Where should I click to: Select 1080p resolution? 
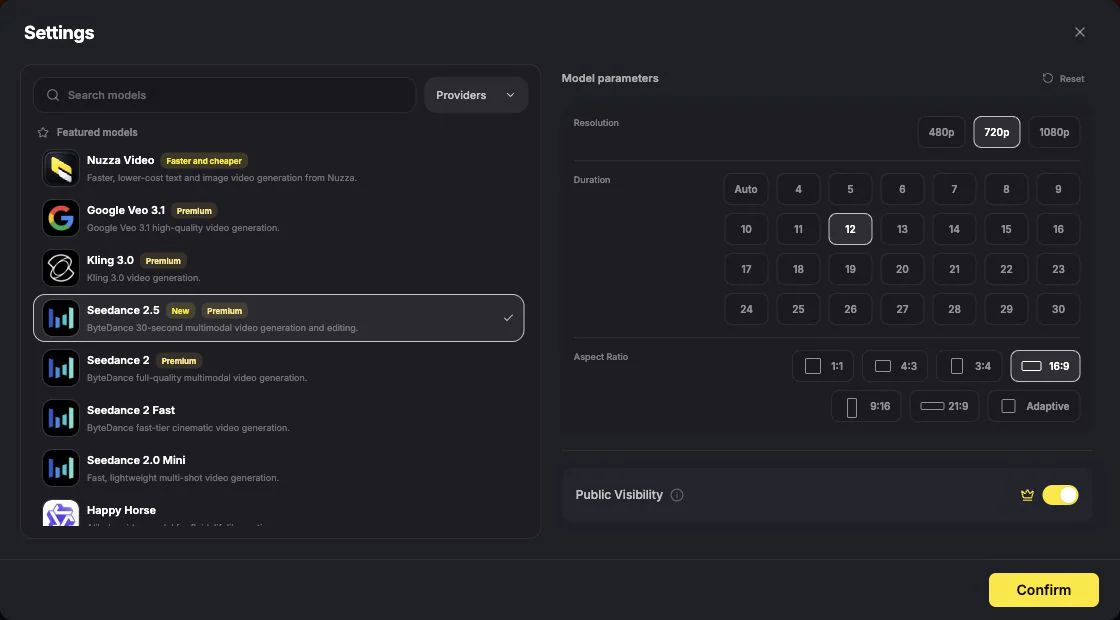[1054, 132]
